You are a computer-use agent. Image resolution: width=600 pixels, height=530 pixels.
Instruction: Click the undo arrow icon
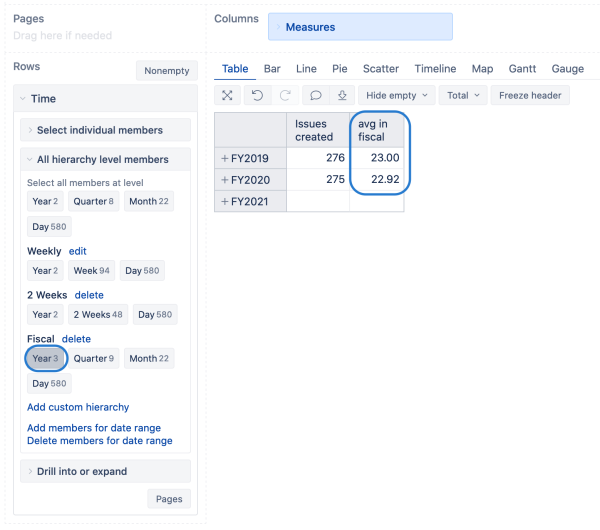coord(258,95)
